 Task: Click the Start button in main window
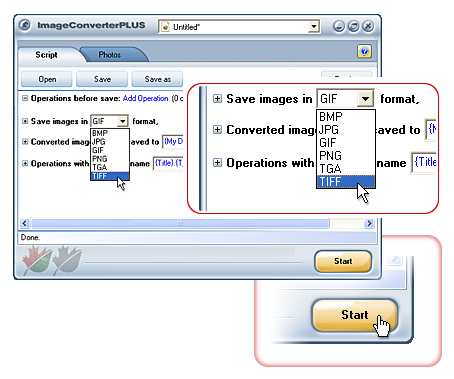[x=343, y=261]
